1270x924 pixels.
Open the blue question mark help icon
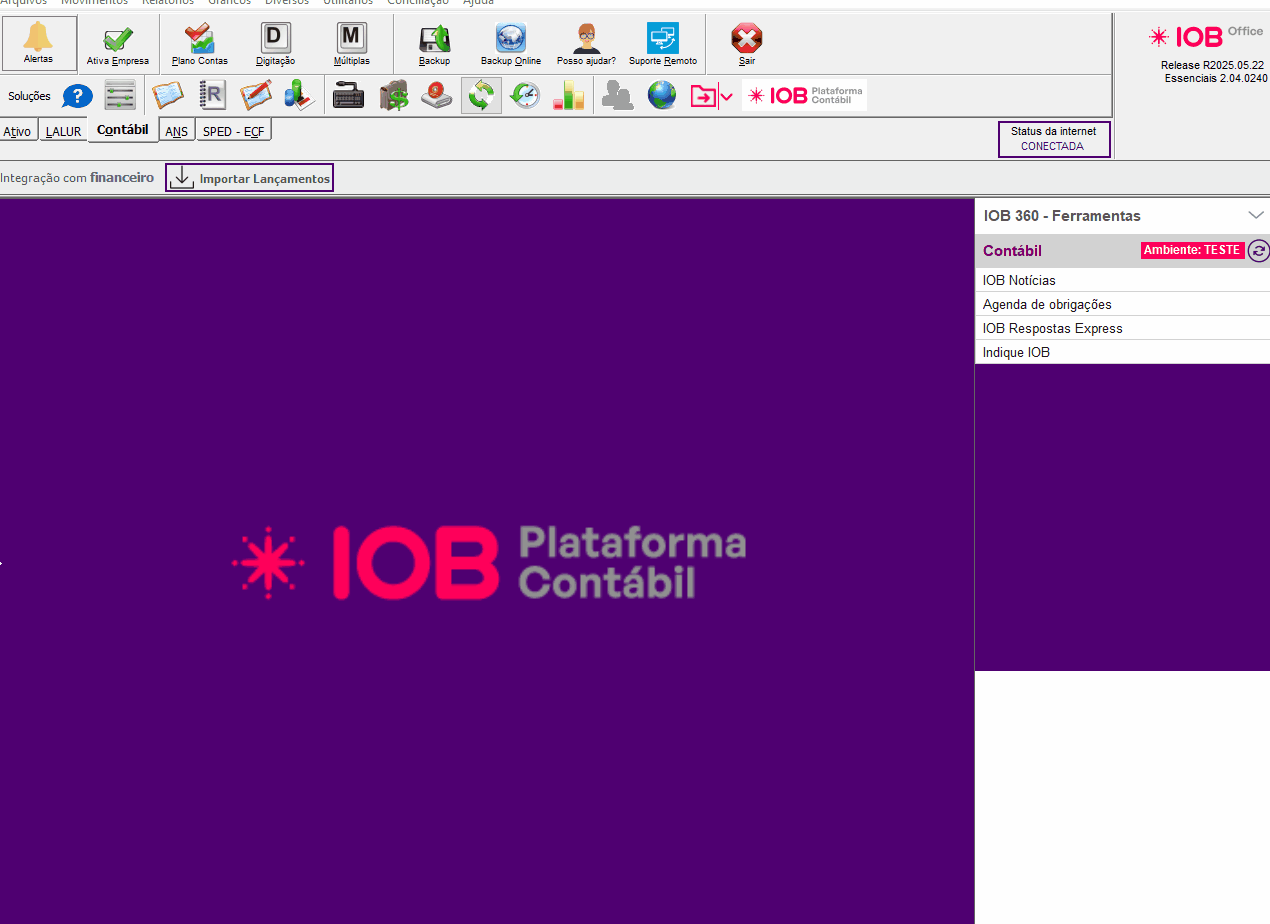(x=77, y=96)
